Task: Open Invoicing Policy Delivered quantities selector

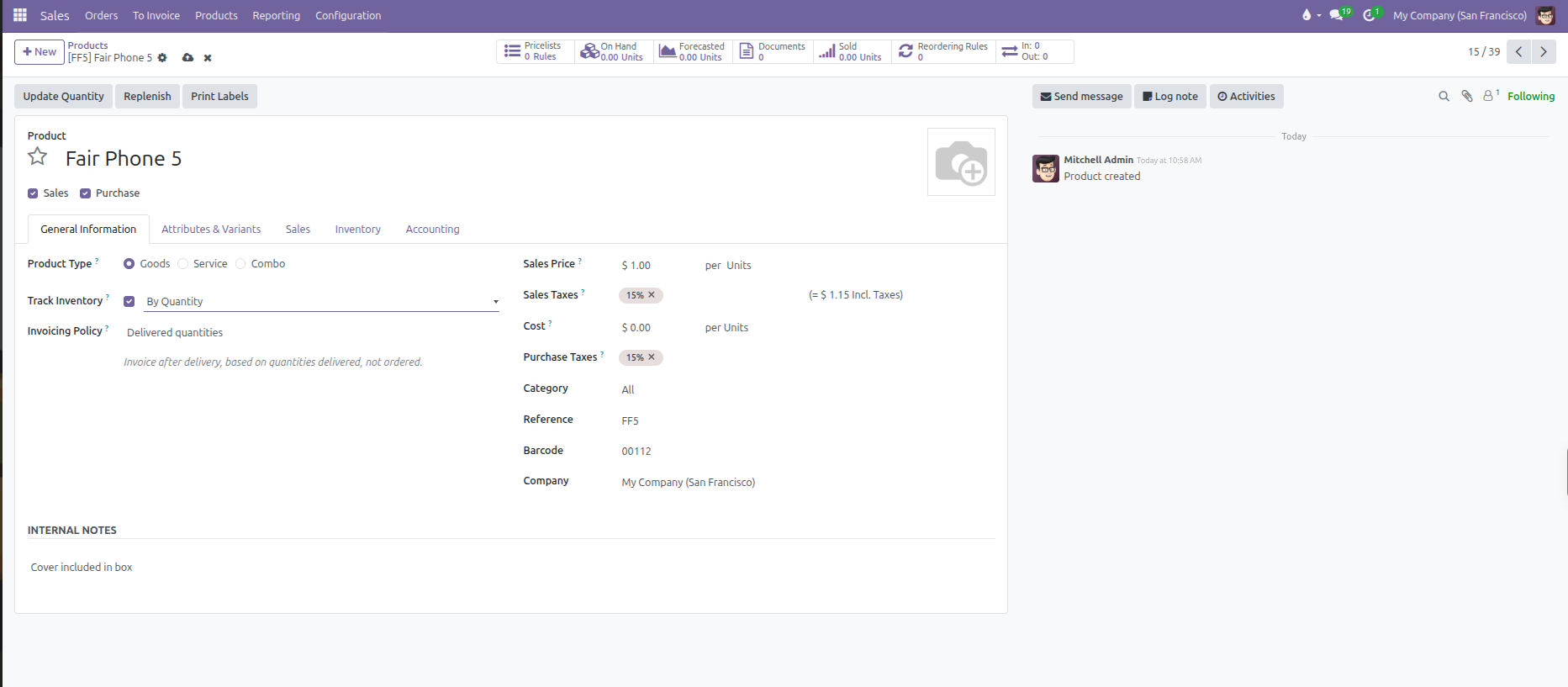Action: click(x=311, y=332)
